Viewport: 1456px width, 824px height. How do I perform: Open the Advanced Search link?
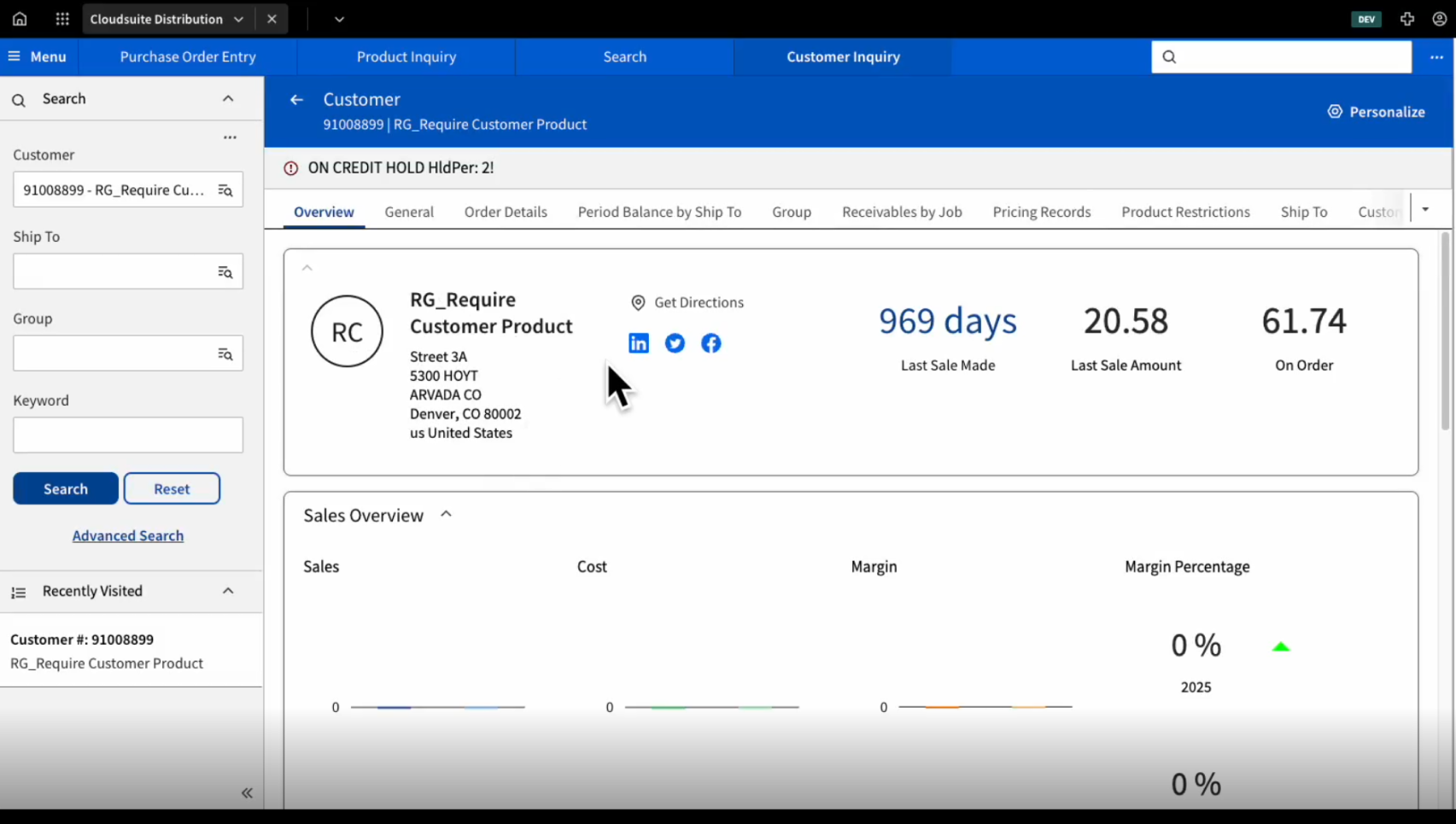[128, 535]
